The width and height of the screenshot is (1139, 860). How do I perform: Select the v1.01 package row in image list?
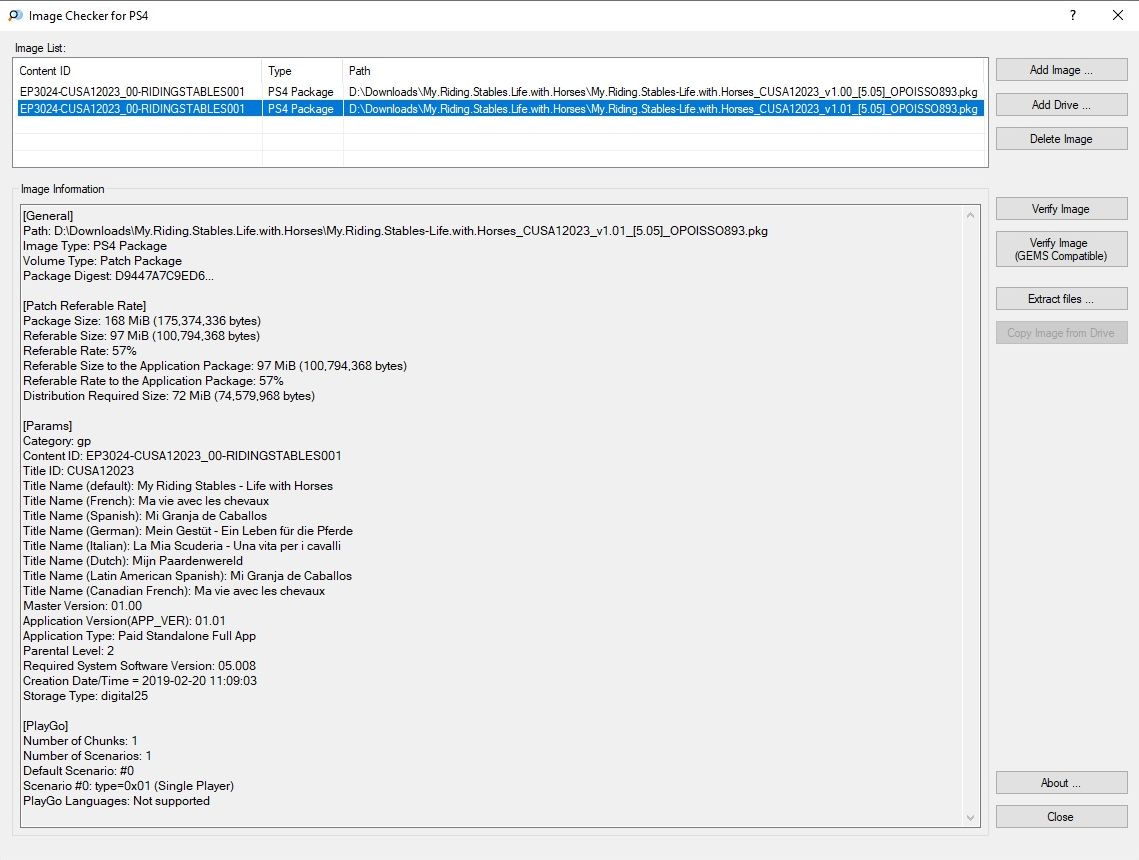(500, 109)
